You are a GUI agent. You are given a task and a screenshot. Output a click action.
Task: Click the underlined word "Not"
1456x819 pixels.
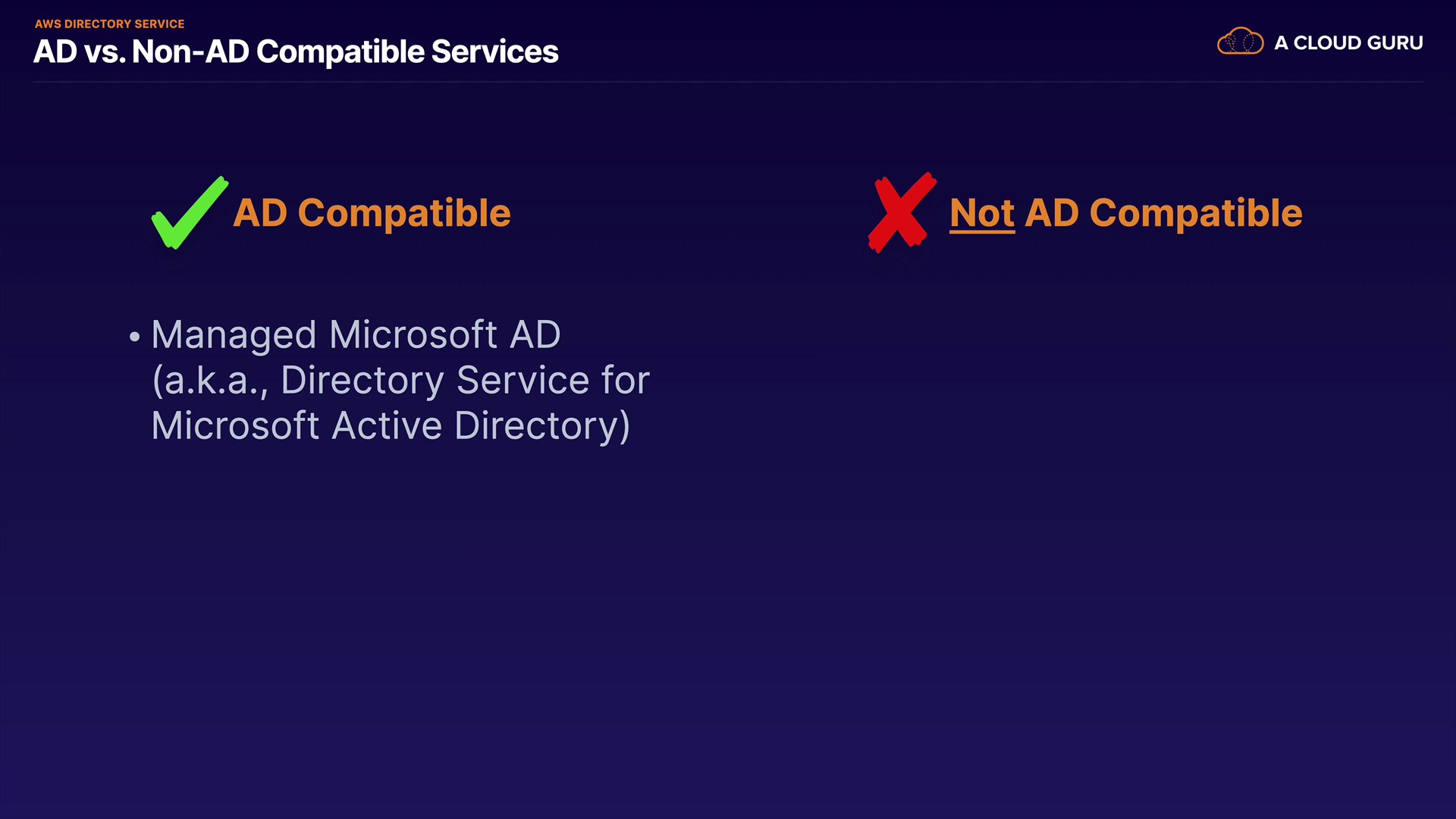[x=982, y=213]
